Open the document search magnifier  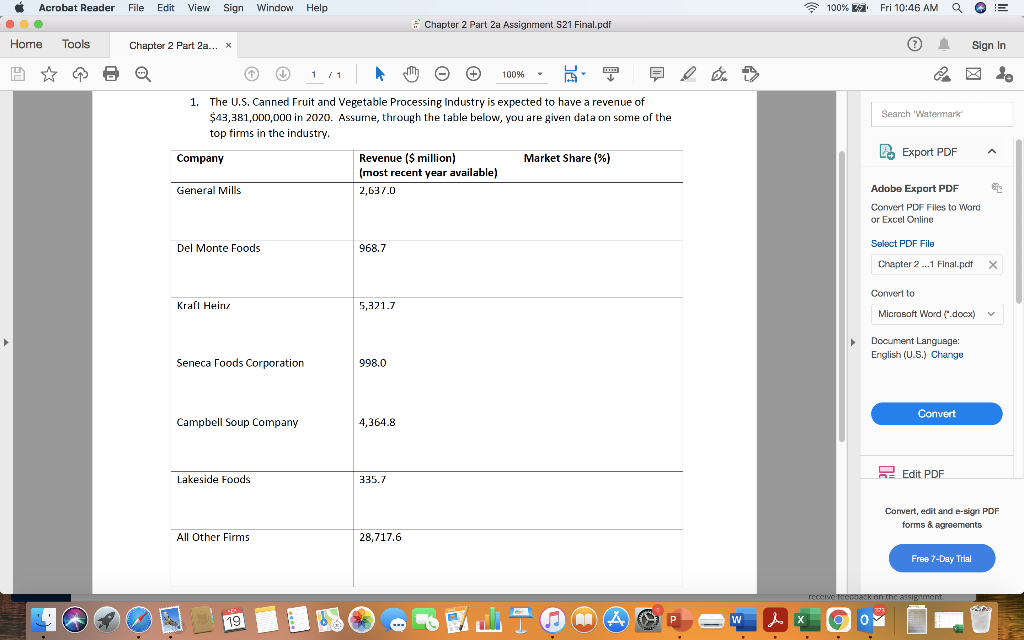click(x=143, y=73)
